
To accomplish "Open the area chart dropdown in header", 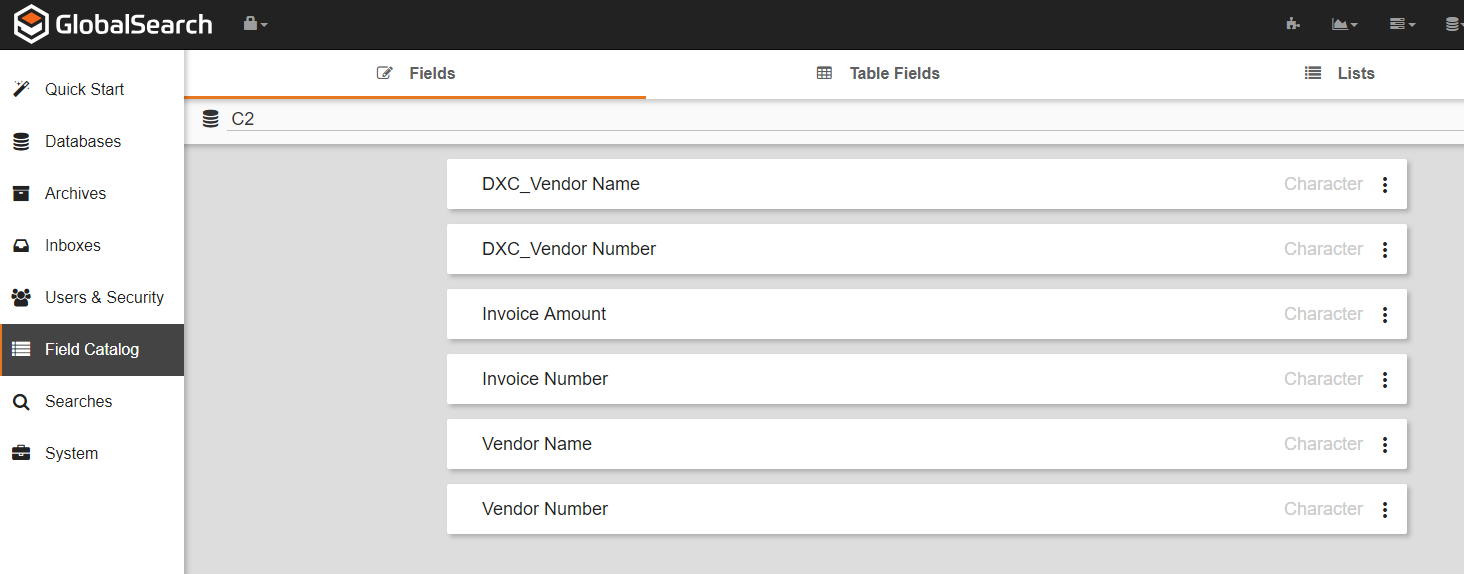I will 1344,24.
